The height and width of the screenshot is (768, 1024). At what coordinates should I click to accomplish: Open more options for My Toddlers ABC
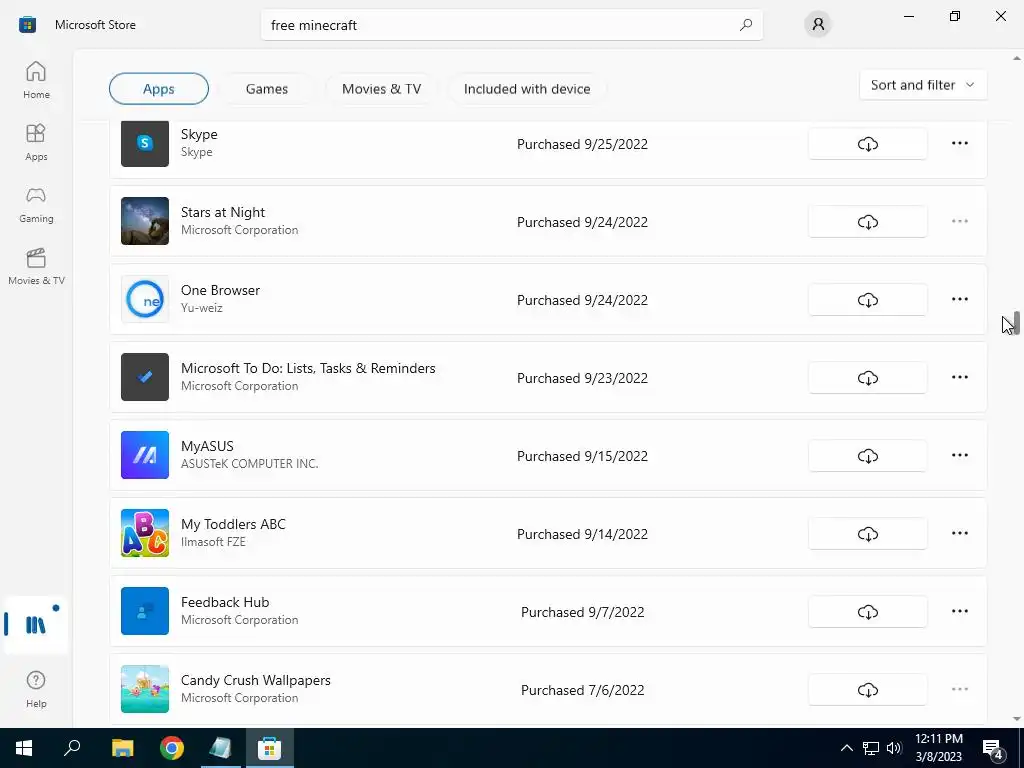pyautogui.click(x=959, y=533)
